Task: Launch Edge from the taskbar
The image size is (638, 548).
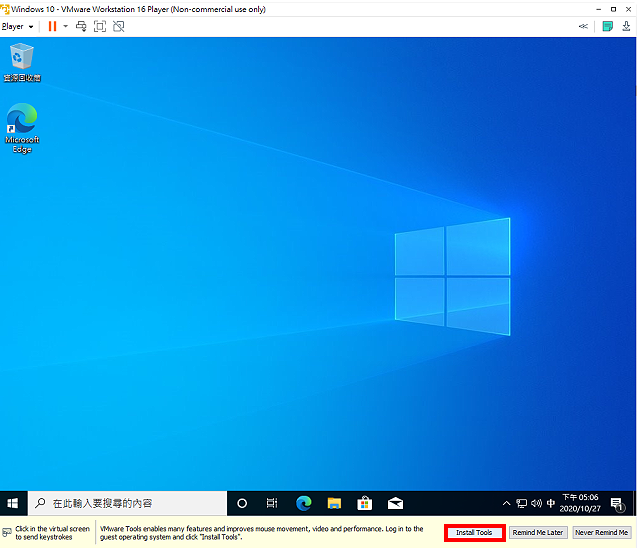Action: 304,503
